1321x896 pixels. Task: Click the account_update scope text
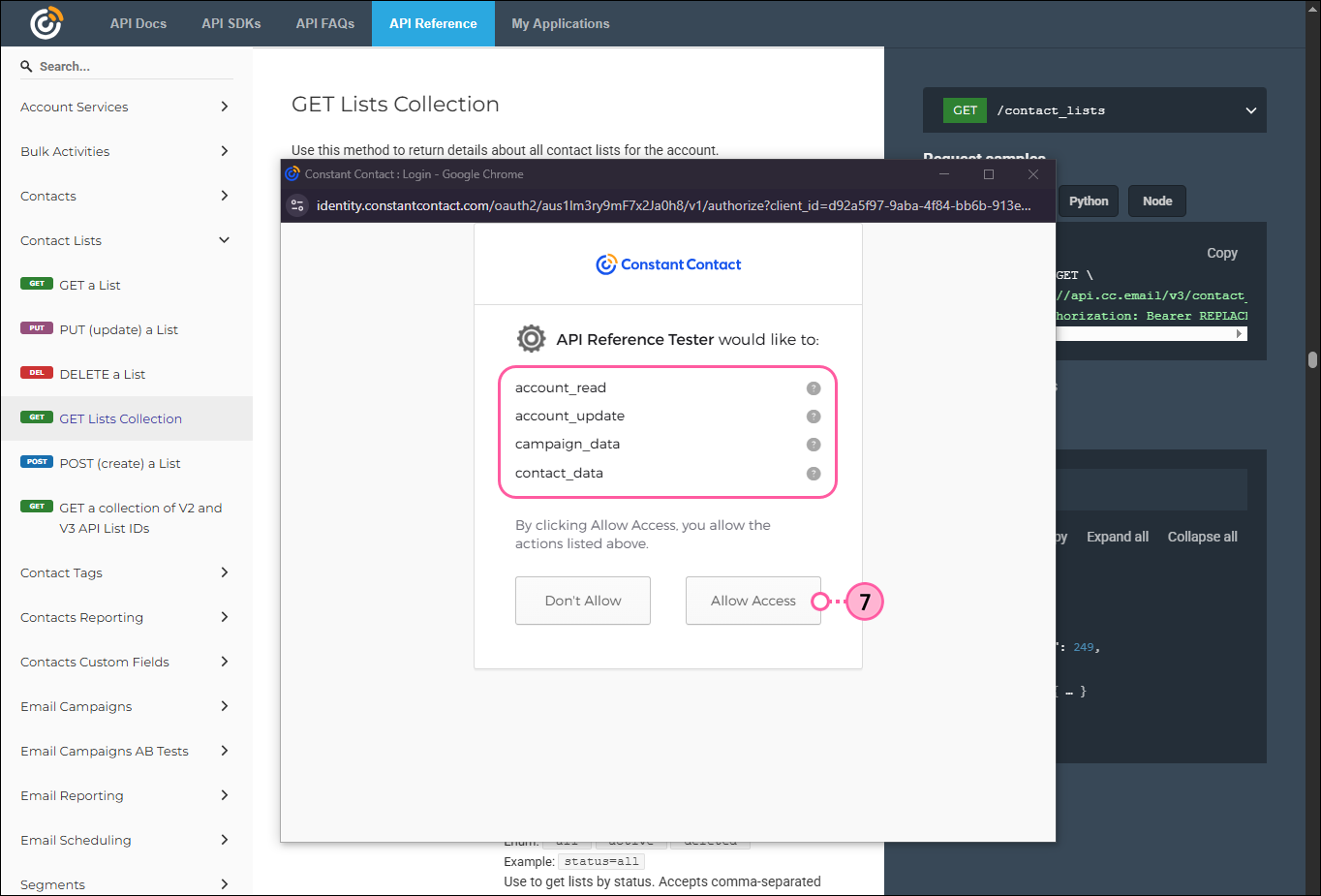[569, 416]
